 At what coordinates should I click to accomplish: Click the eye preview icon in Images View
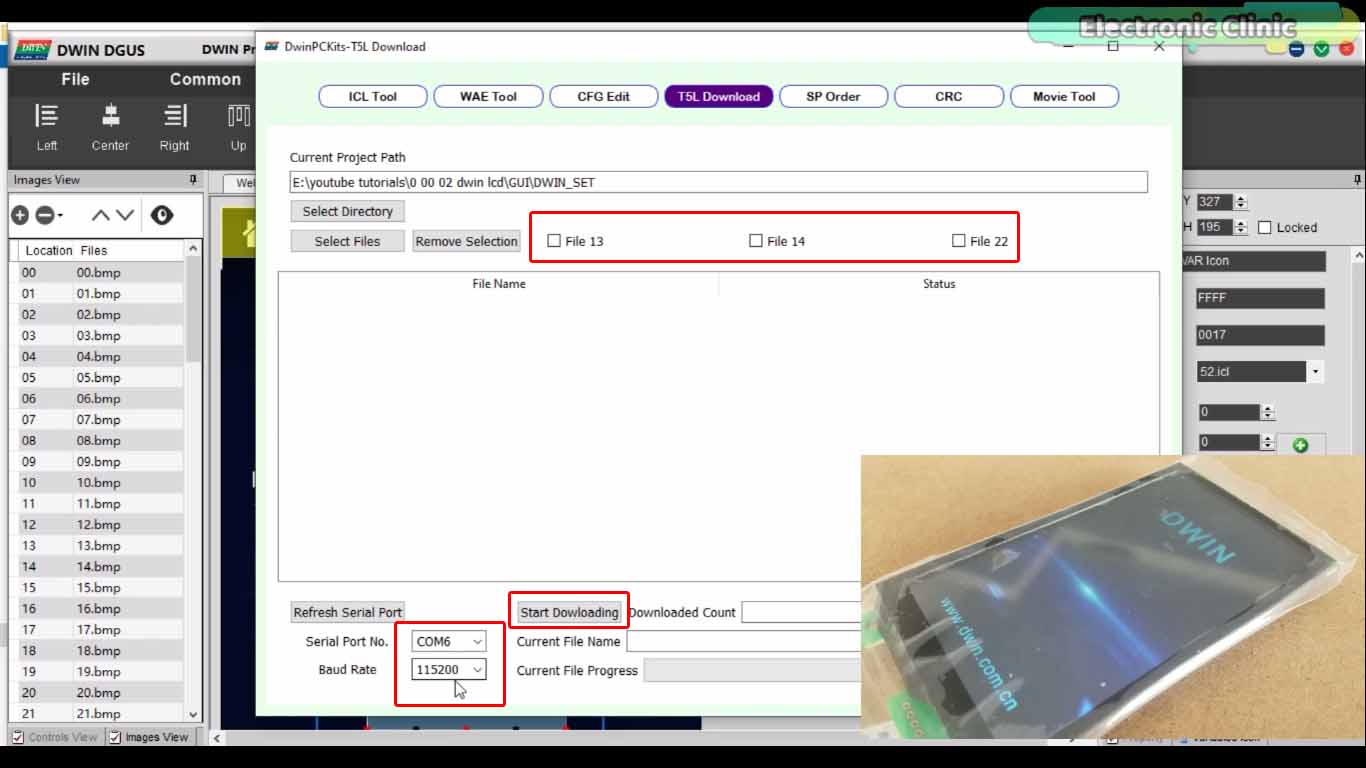[162, 215]
